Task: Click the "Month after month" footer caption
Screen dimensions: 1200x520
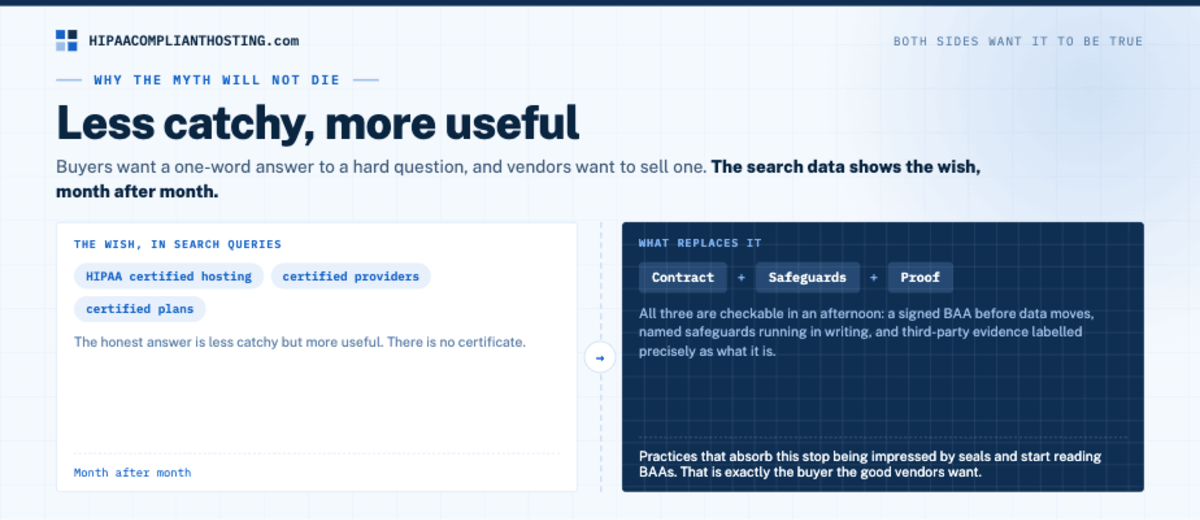Action: [132, 472]
